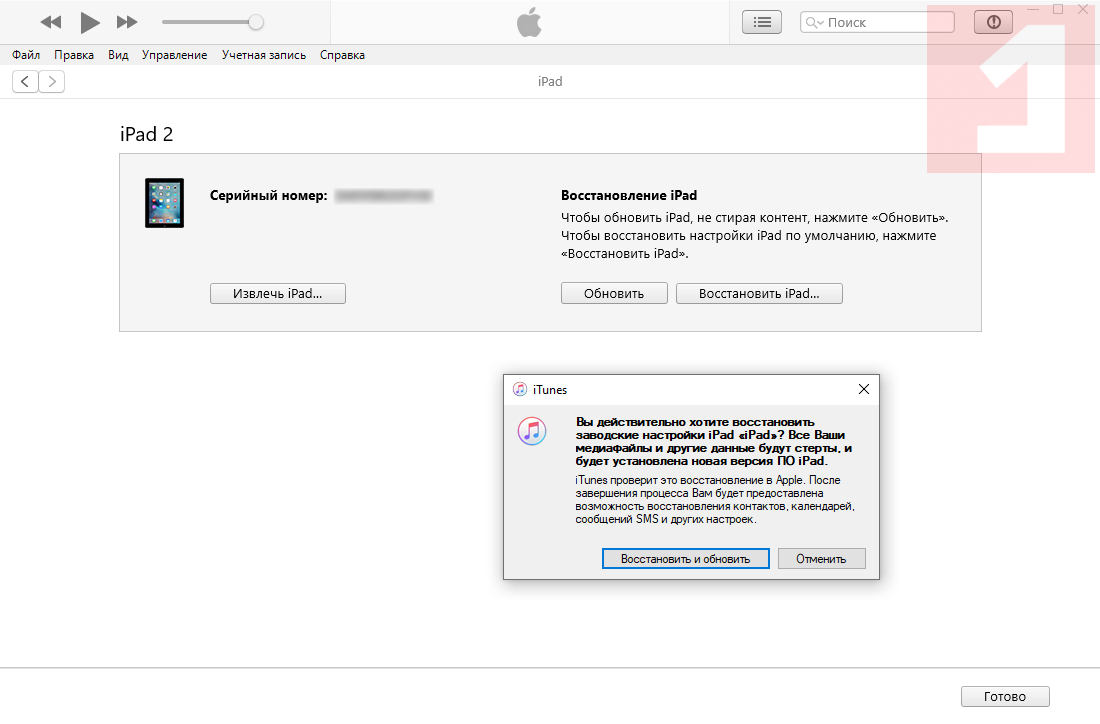Open the Учетная запись menu

click(264, 55)
